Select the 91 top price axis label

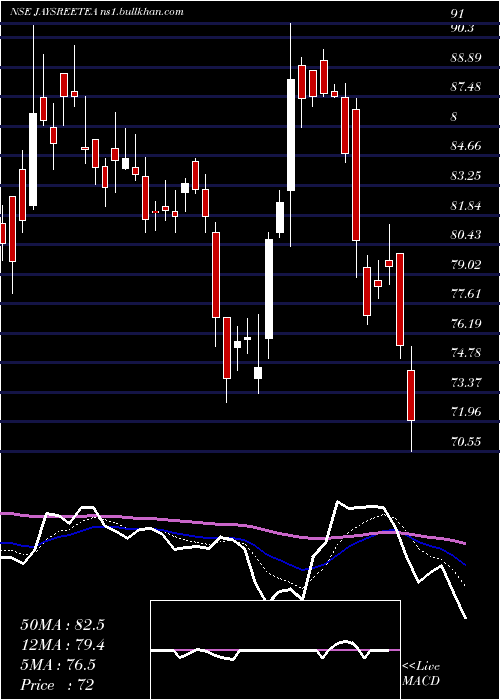(x=457, y=13)
